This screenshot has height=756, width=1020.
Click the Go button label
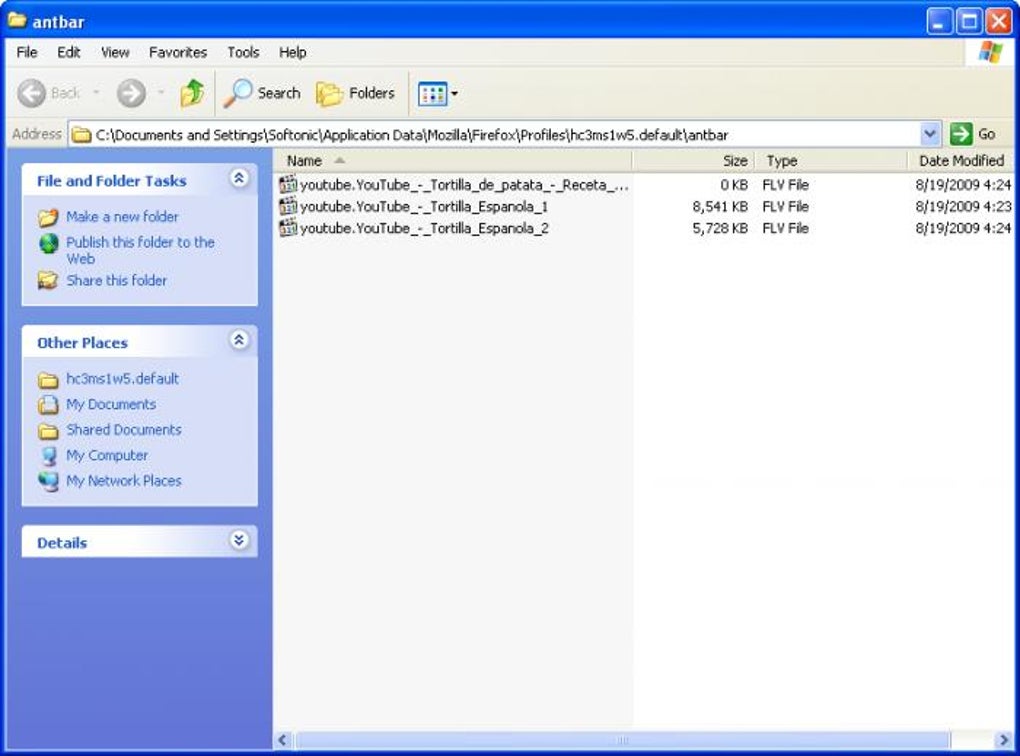986,134
